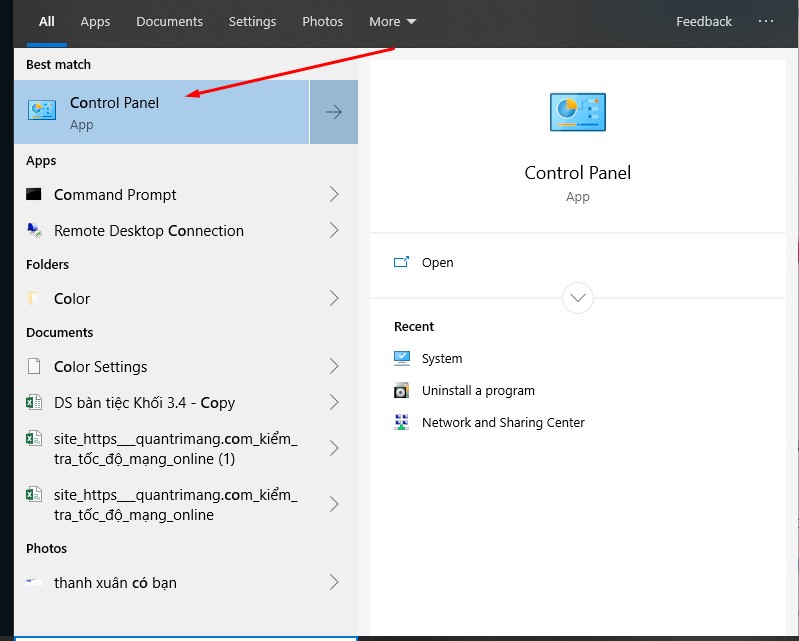This screenshot has width=799, height=641.
Task: Click the Color folder icon
Action: click(35, 299)
